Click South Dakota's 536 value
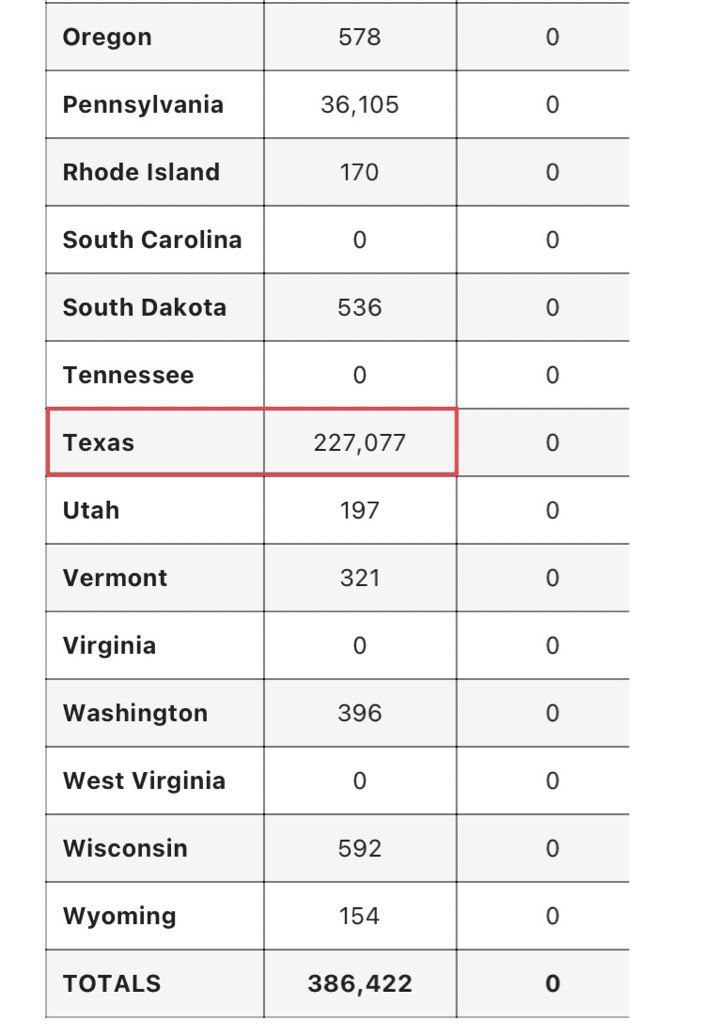 pos(359,307)
